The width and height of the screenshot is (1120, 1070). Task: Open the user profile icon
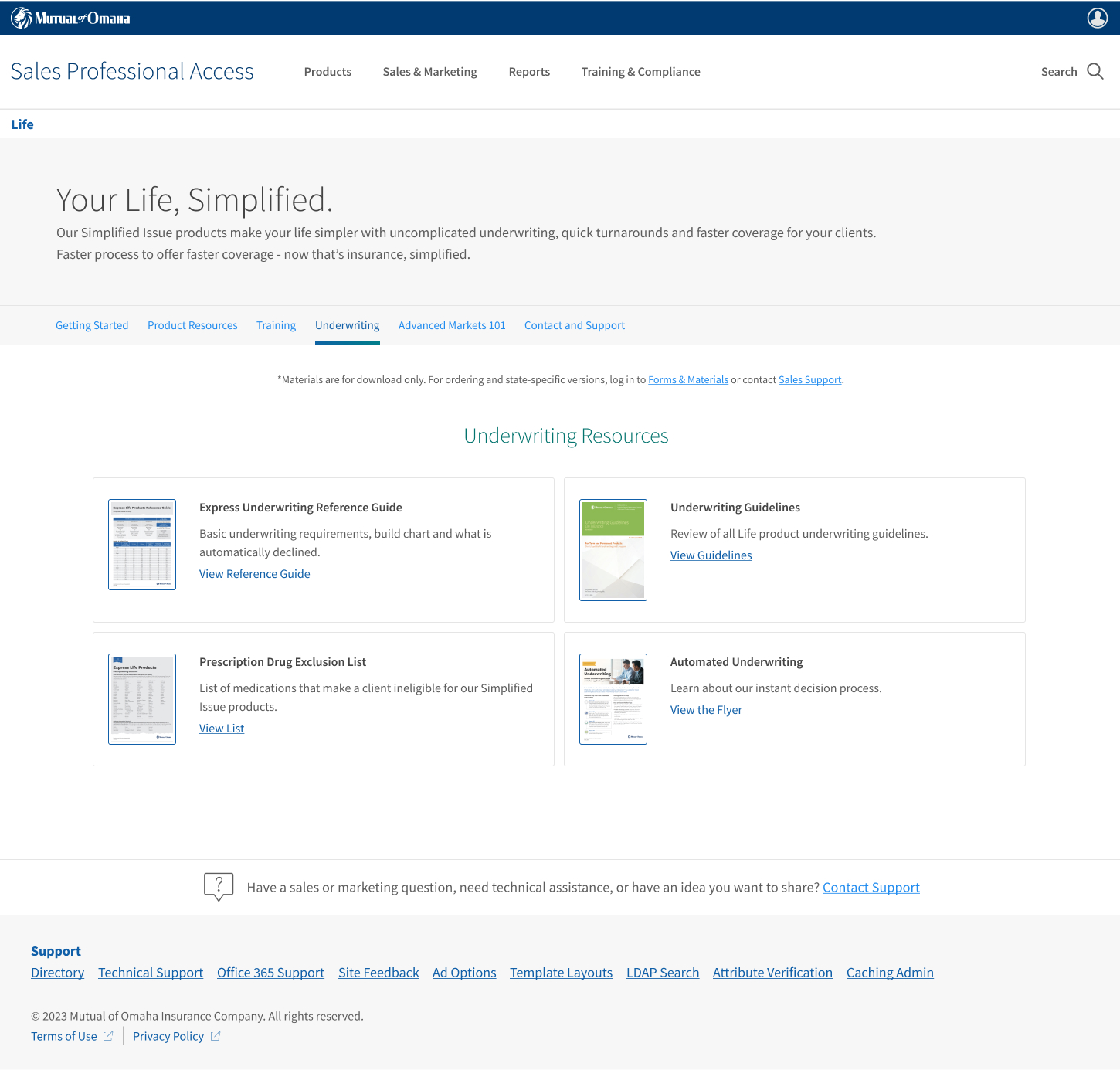[1097, 18]
